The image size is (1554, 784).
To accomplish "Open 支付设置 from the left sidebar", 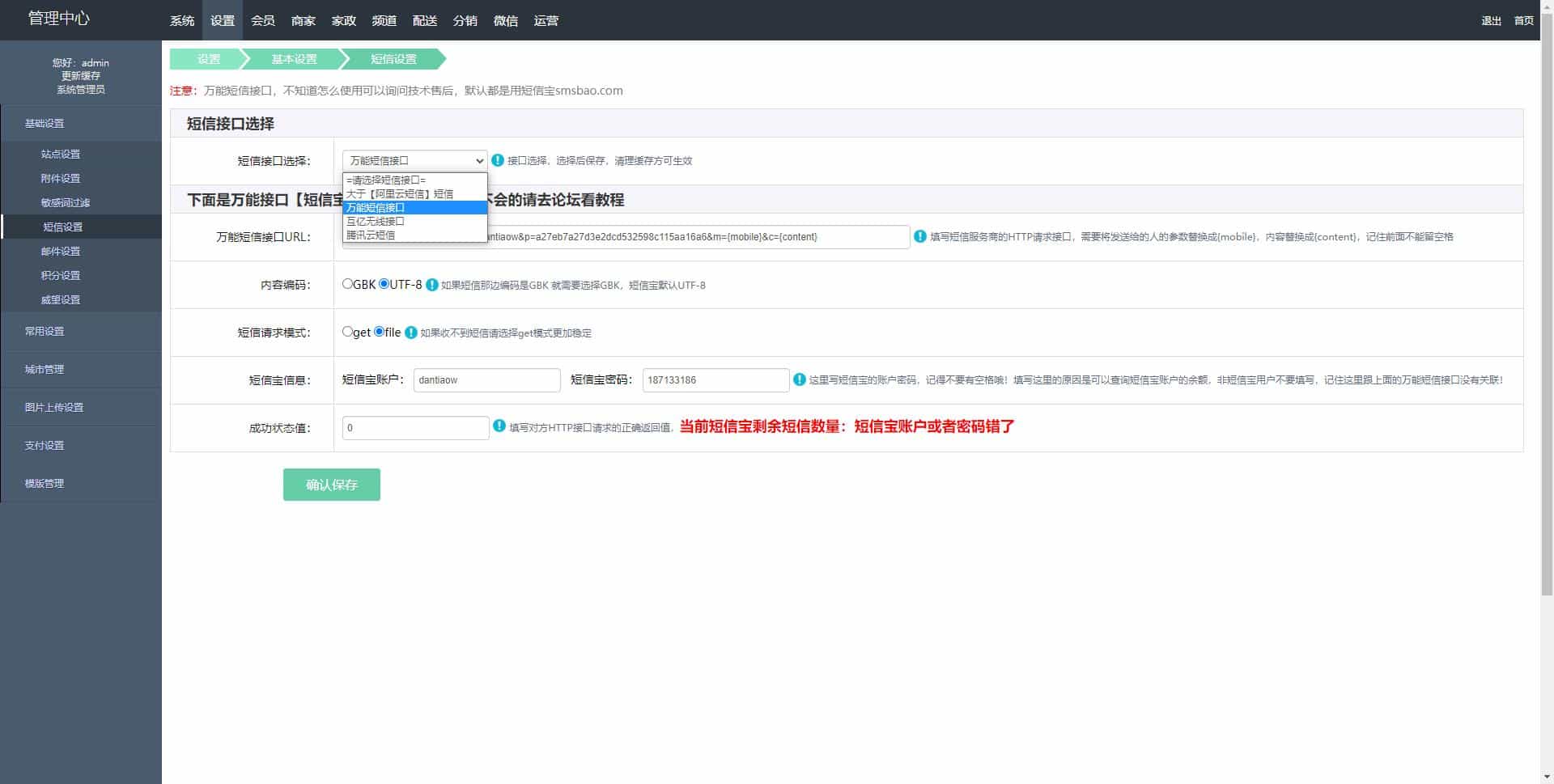I will 44,445.
